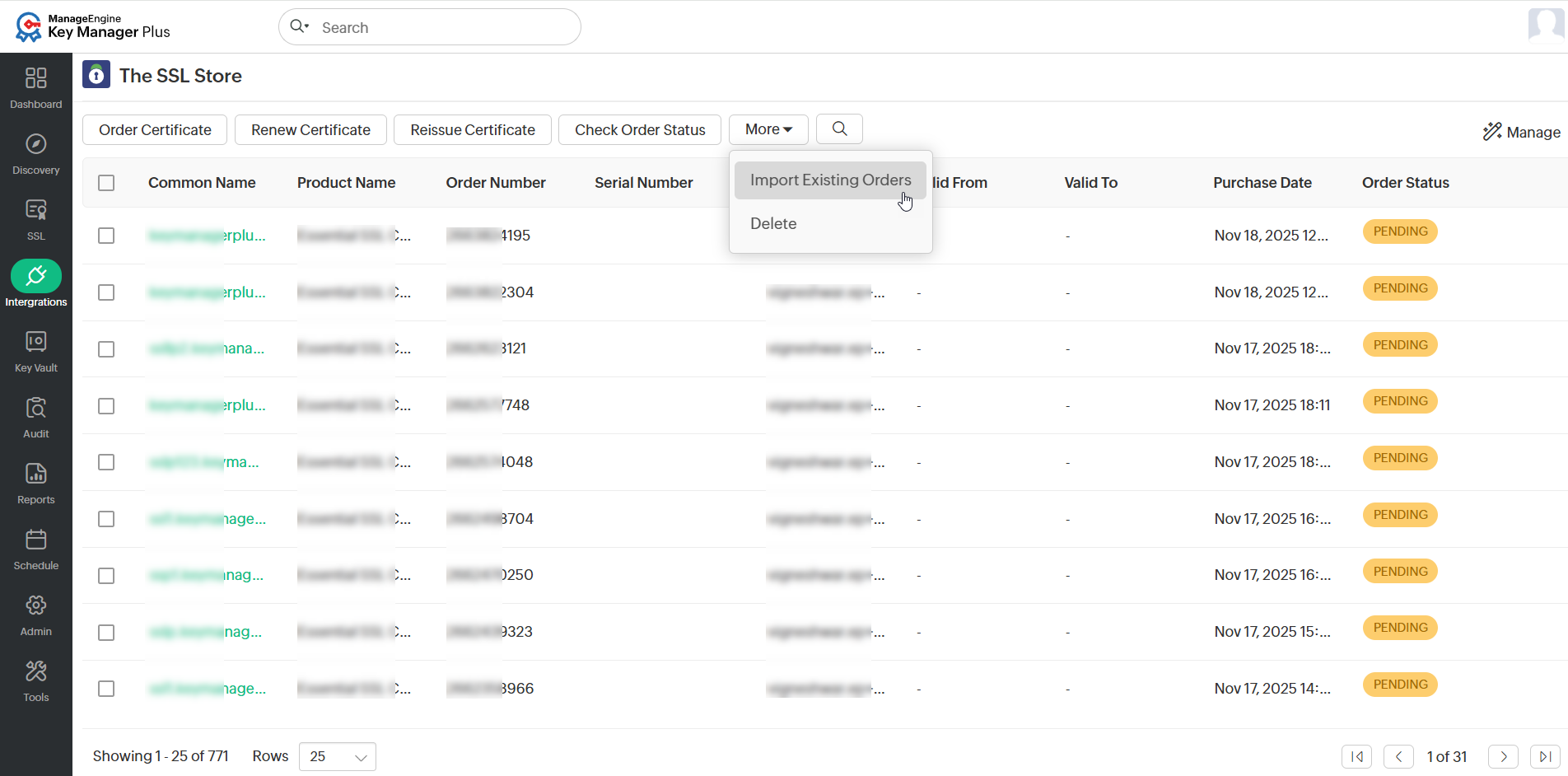Open the Audit sidebar icon

[36, 408]
